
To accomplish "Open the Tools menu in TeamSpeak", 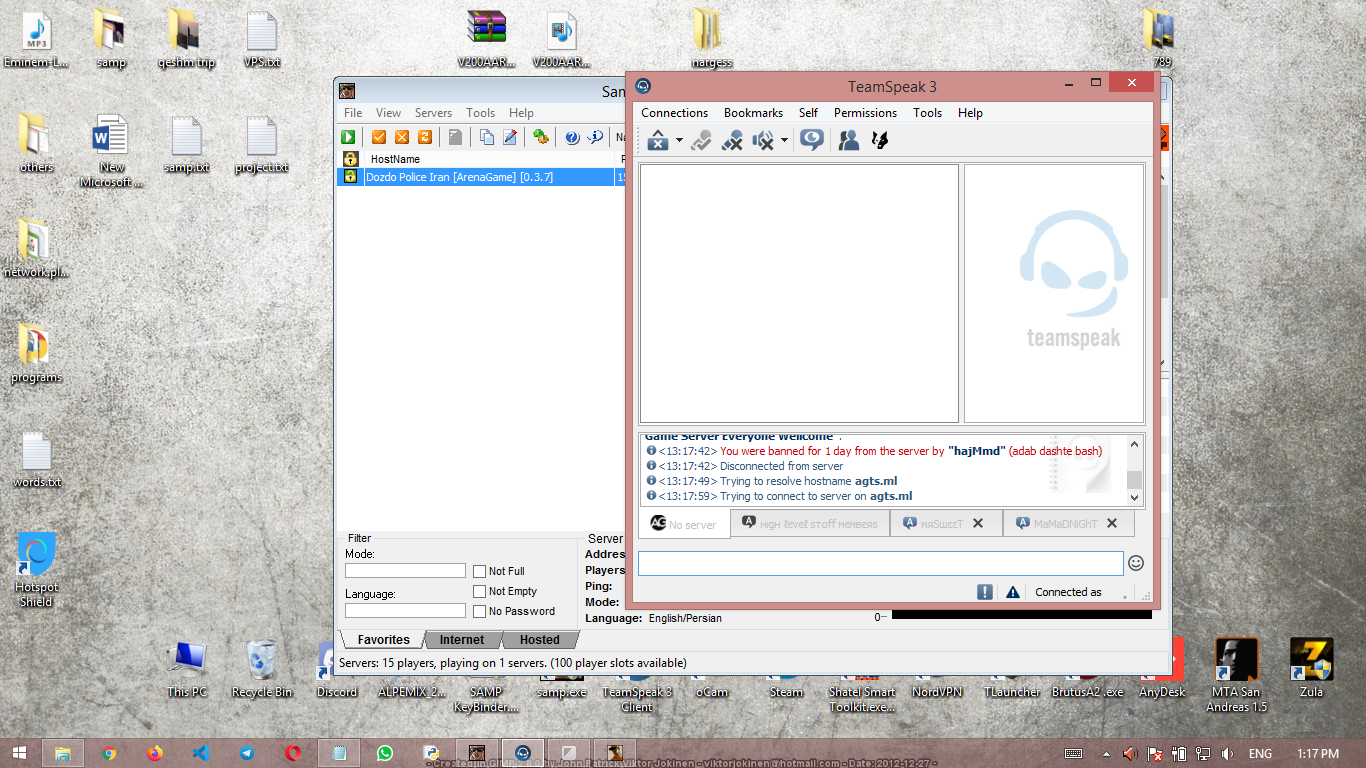I will [x=927, y=113].
